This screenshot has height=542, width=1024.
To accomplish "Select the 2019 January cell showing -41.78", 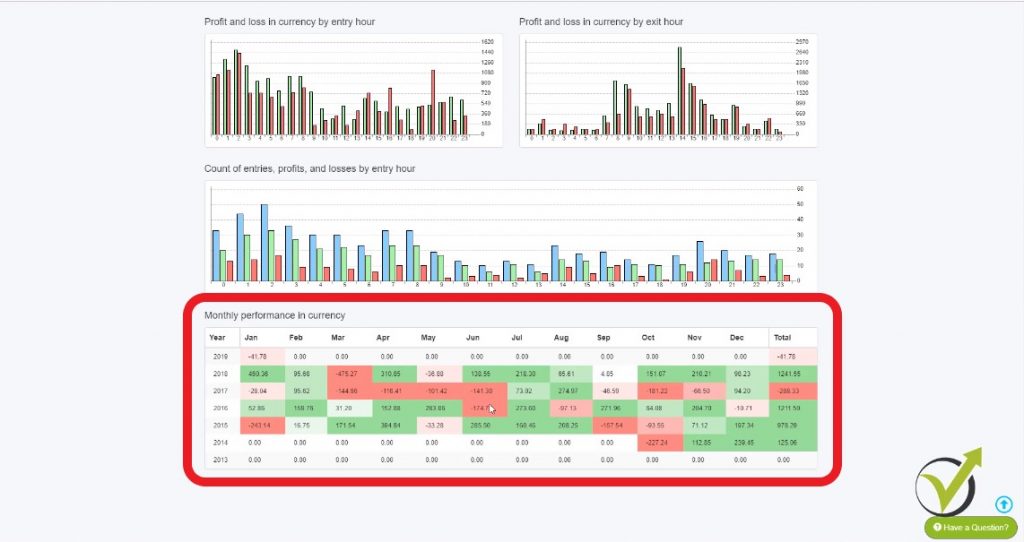I will [x=258, y=356].
